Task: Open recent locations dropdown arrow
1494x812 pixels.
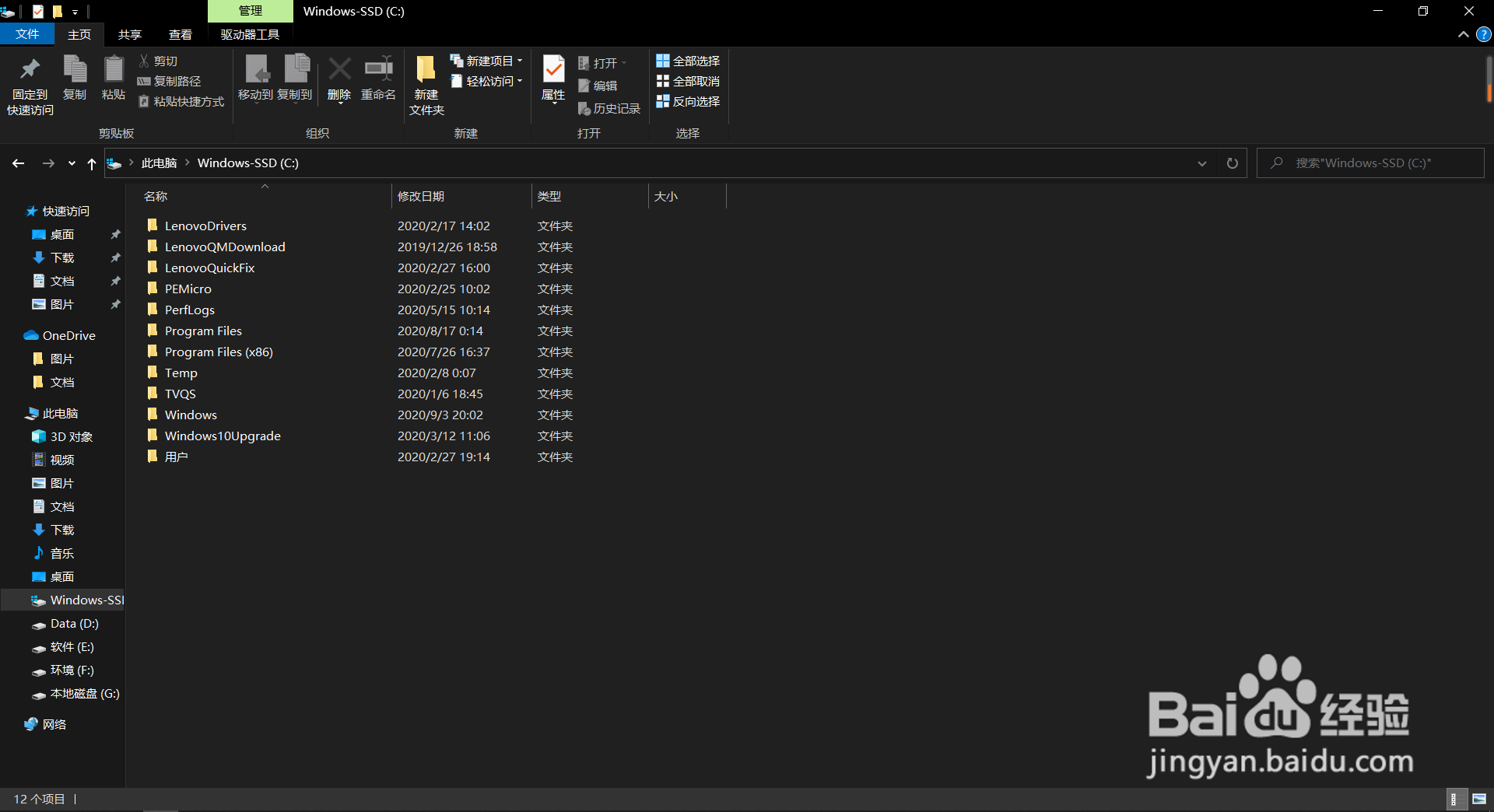Action: click(x=72, y=163)
